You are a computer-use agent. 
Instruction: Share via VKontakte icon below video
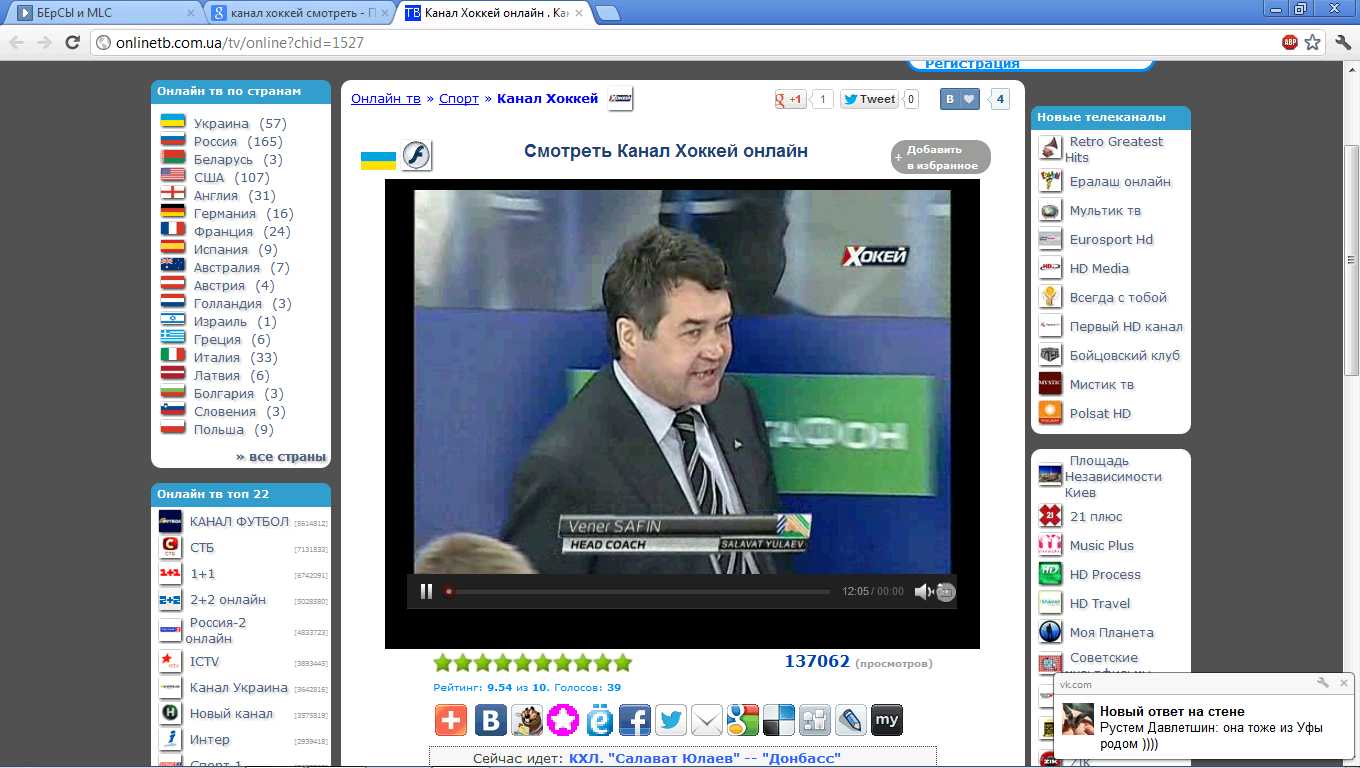coord(490,720)
